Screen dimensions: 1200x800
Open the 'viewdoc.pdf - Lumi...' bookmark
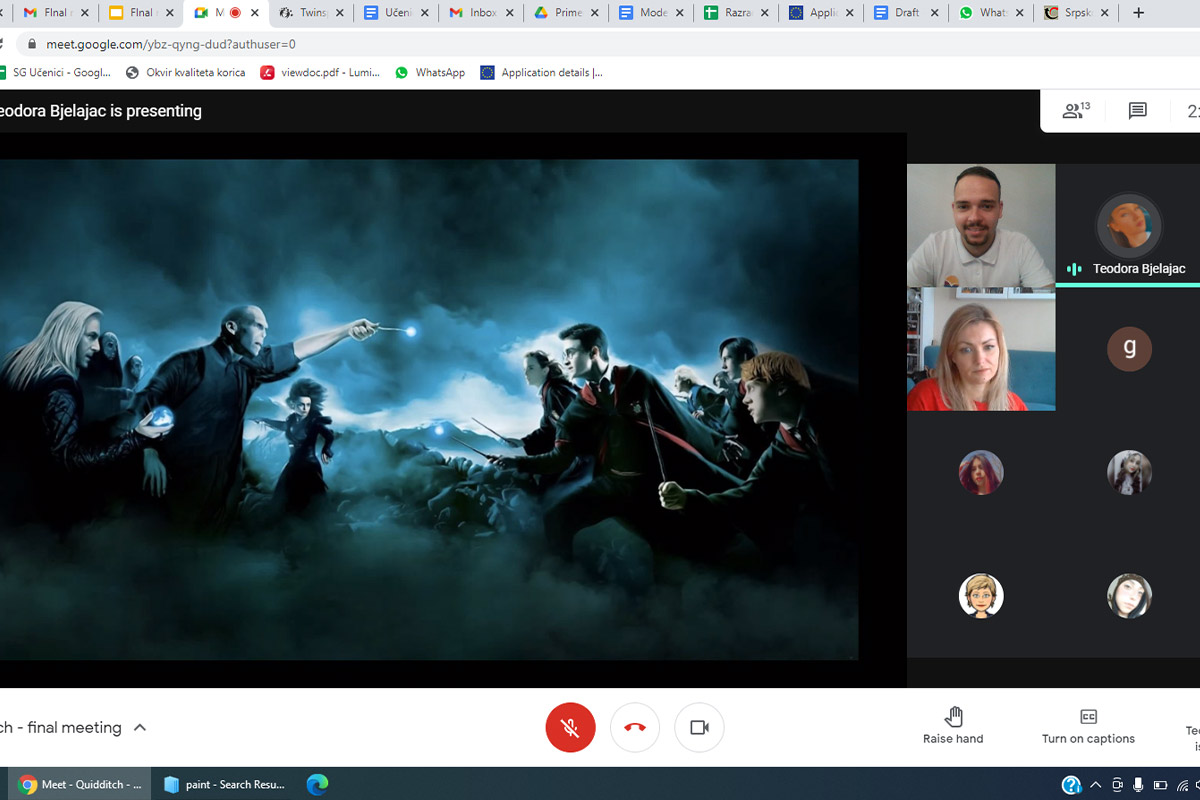click(321, 72)
